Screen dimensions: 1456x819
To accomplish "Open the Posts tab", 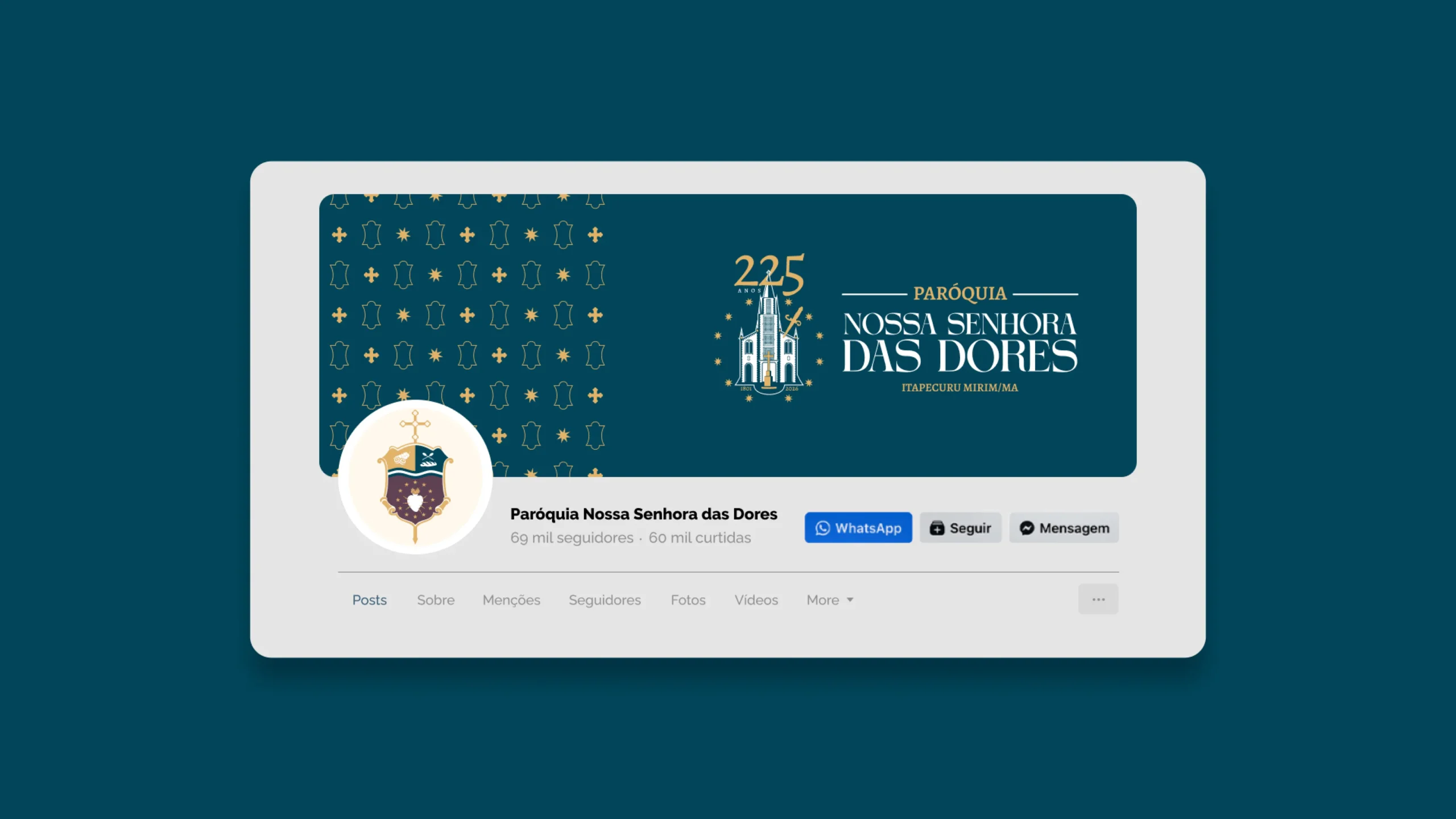I will (x=369, y=600).
